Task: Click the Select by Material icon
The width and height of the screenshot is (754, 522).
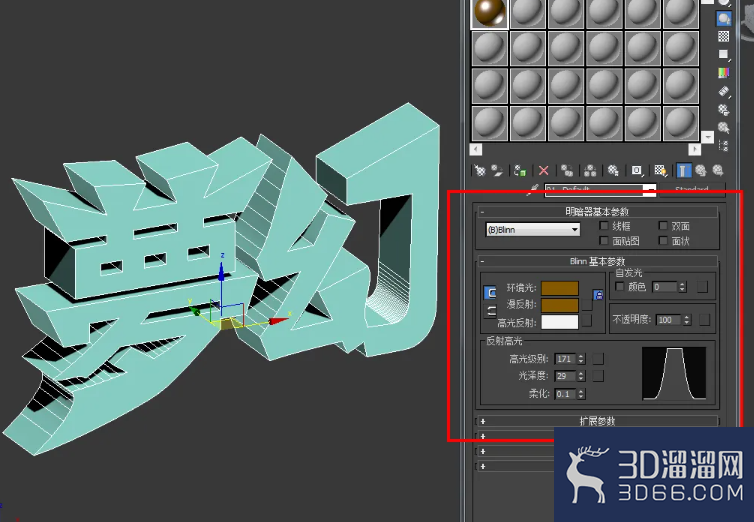Action: [724, 128]
